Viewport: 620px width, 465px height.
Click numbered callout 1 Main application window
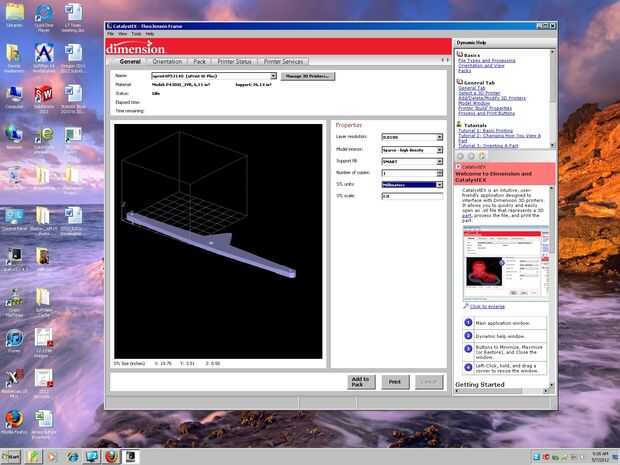click(x=468, y=323)
